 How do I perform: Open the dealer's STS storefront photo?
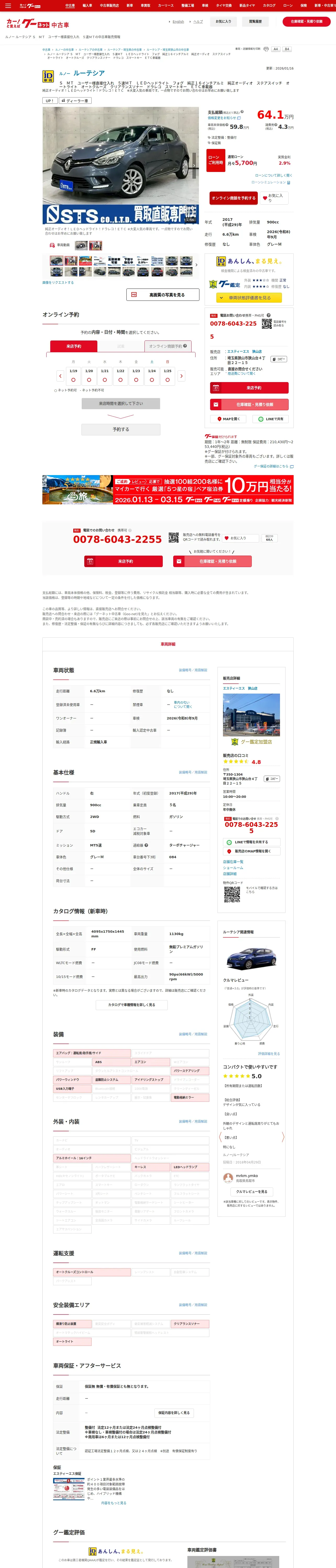point(251,714)
